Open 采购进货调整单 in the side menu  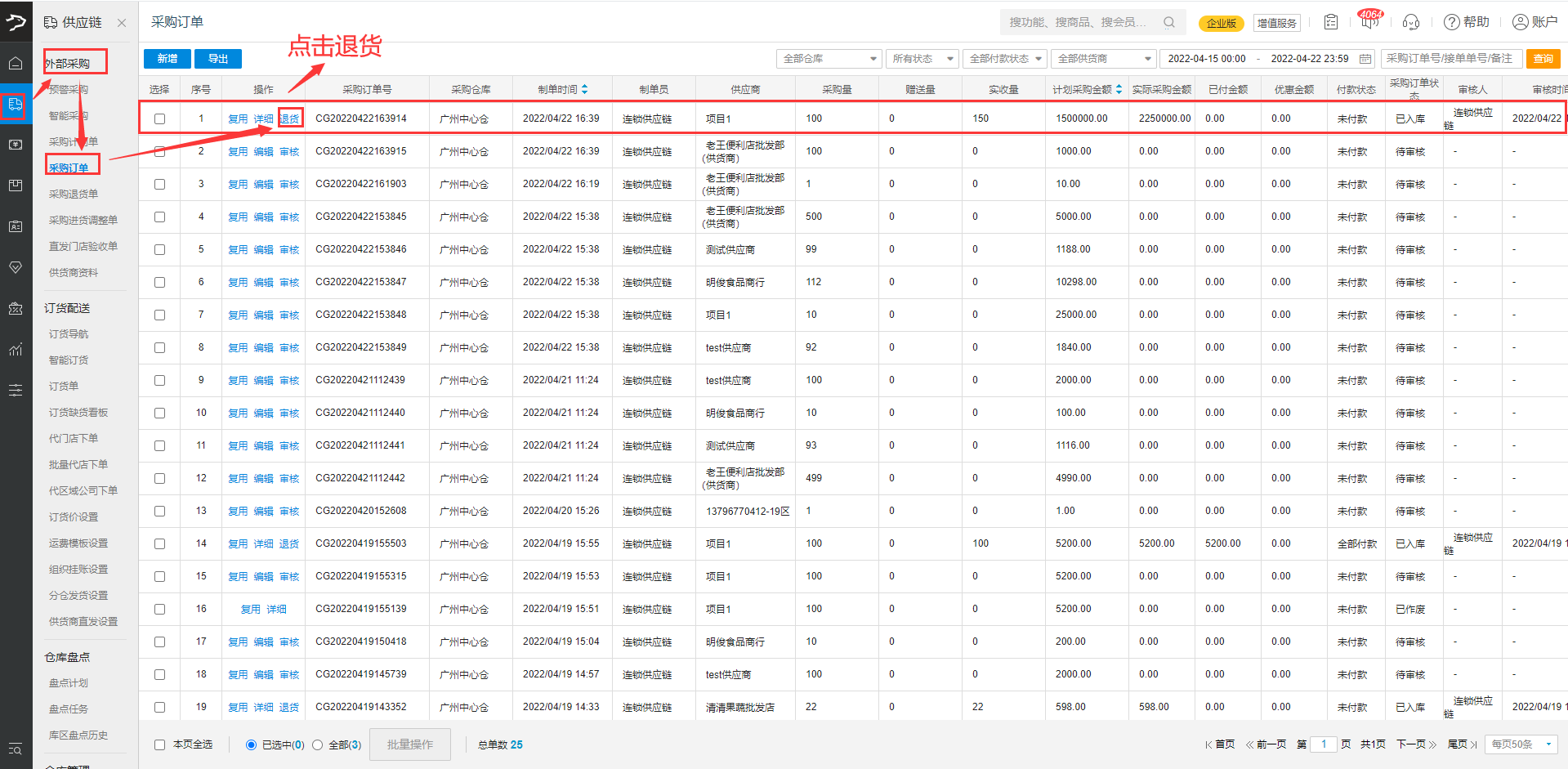[x=83, y=220]
